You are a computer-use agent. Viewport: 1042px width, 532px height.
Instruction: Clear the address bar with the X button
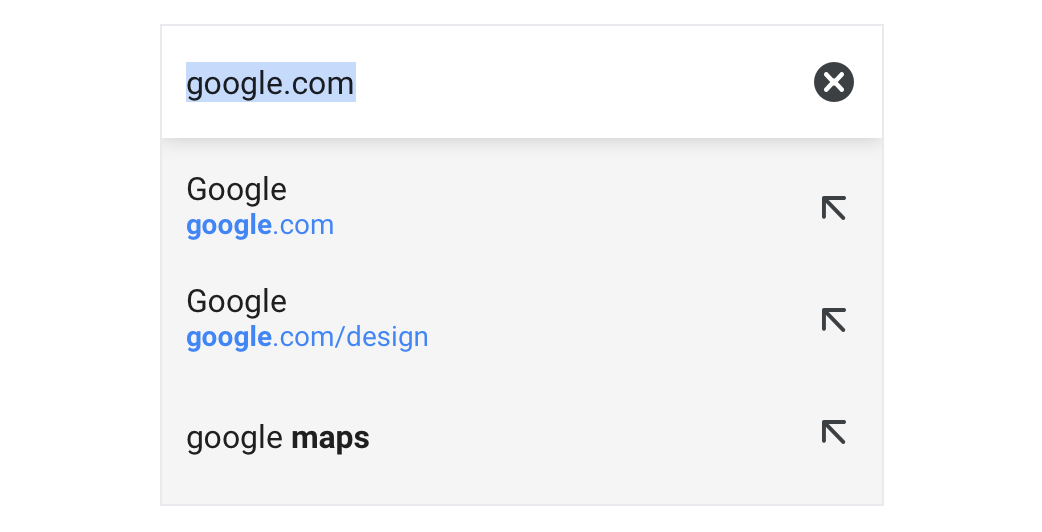[833, 82]
